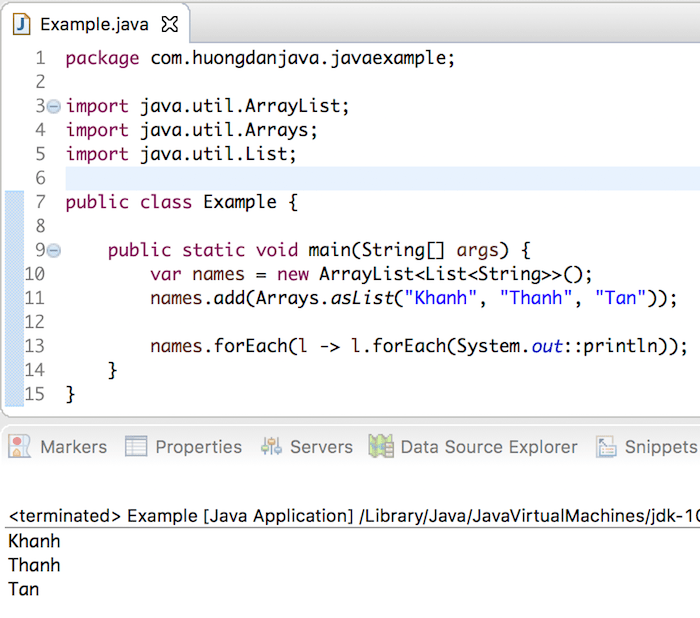Click 'java.util.List;' import on line 5
Screen dimensions: 700x618
pyautogui.click(x=218, y=154)
